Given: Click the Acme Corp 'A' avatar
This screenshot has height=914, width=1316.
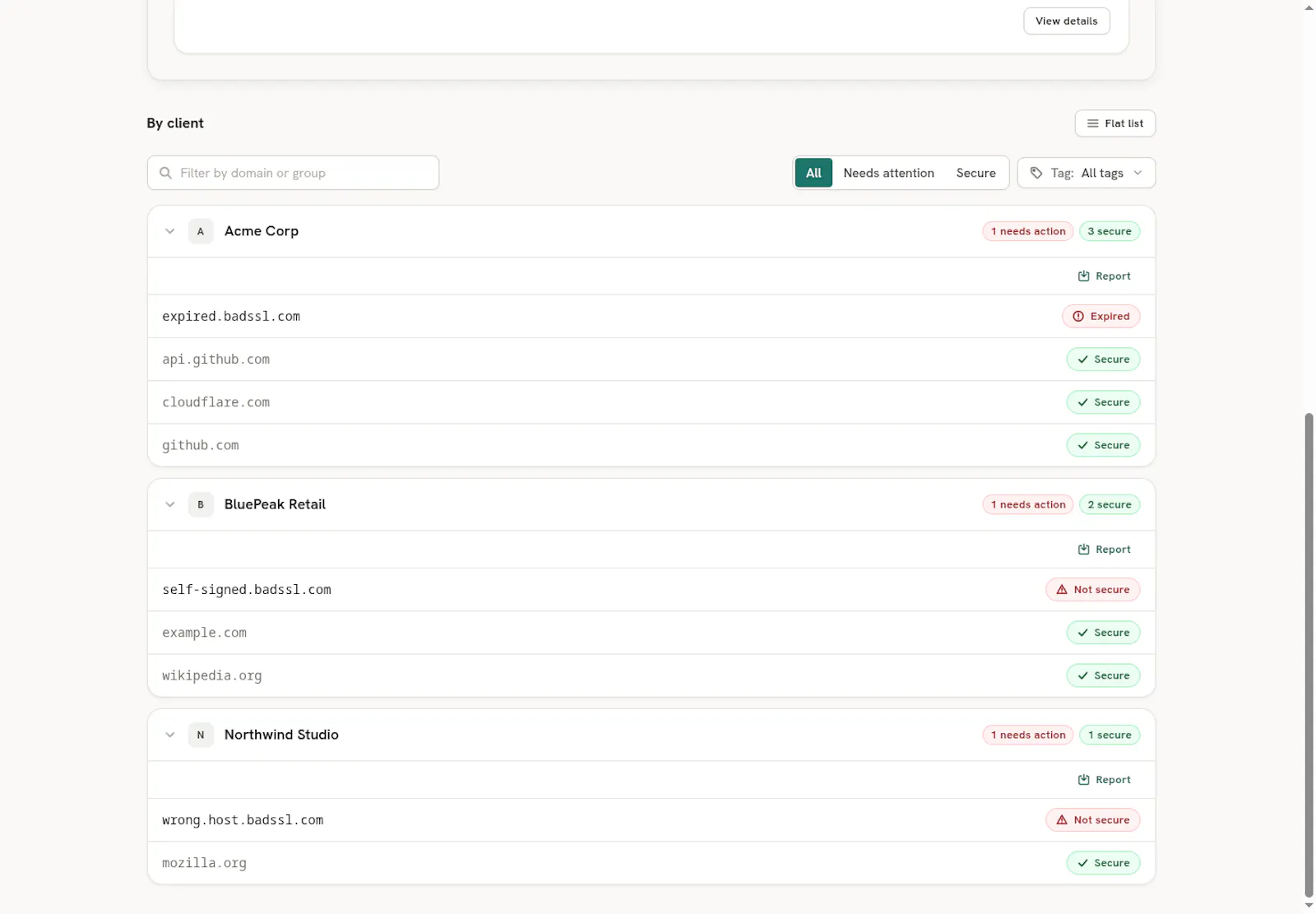Looking at the screenshot, I should (x=201, y=231).
